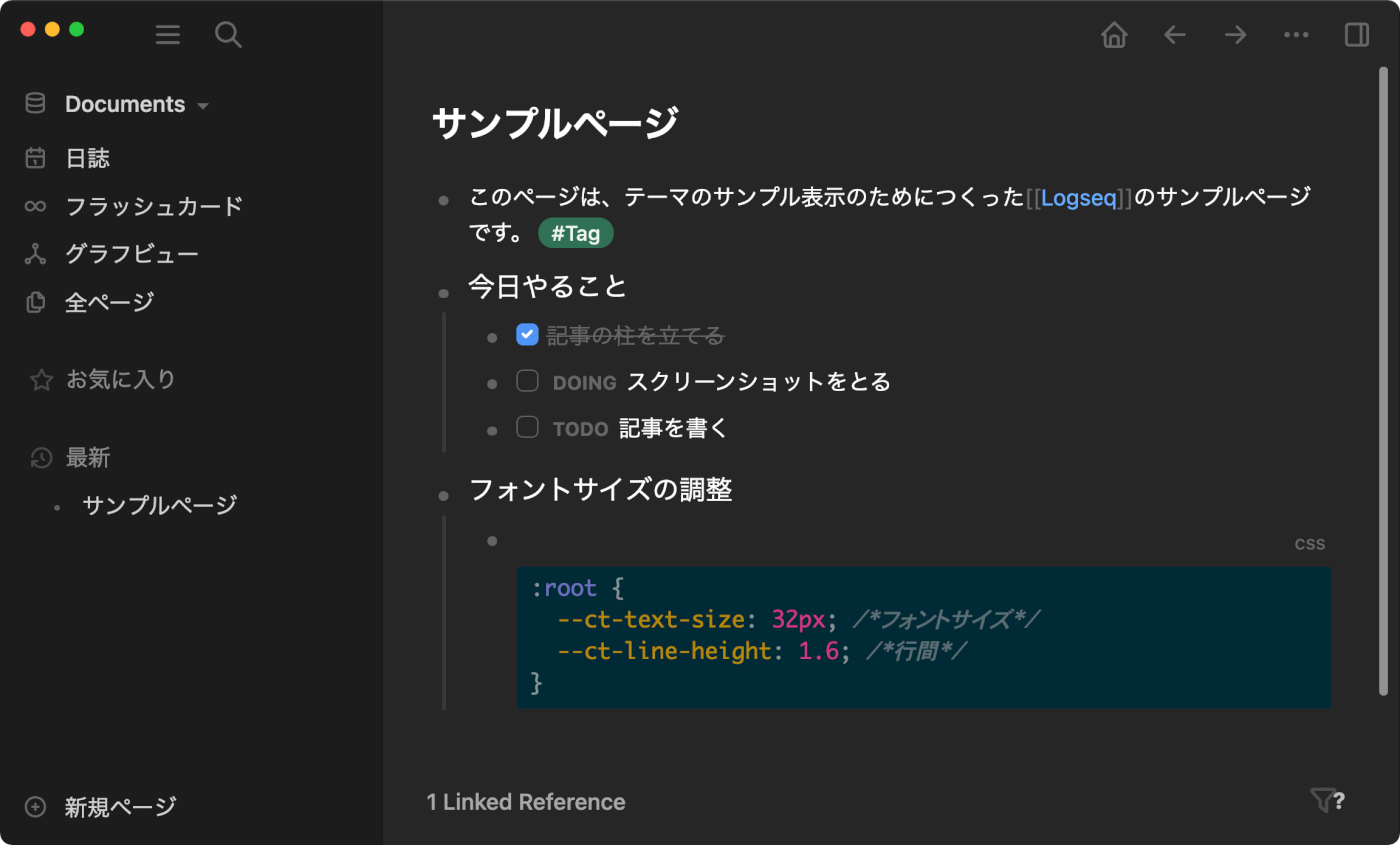
Task: Follow the [[Logseq]] page link
Action: point(1079,198)
